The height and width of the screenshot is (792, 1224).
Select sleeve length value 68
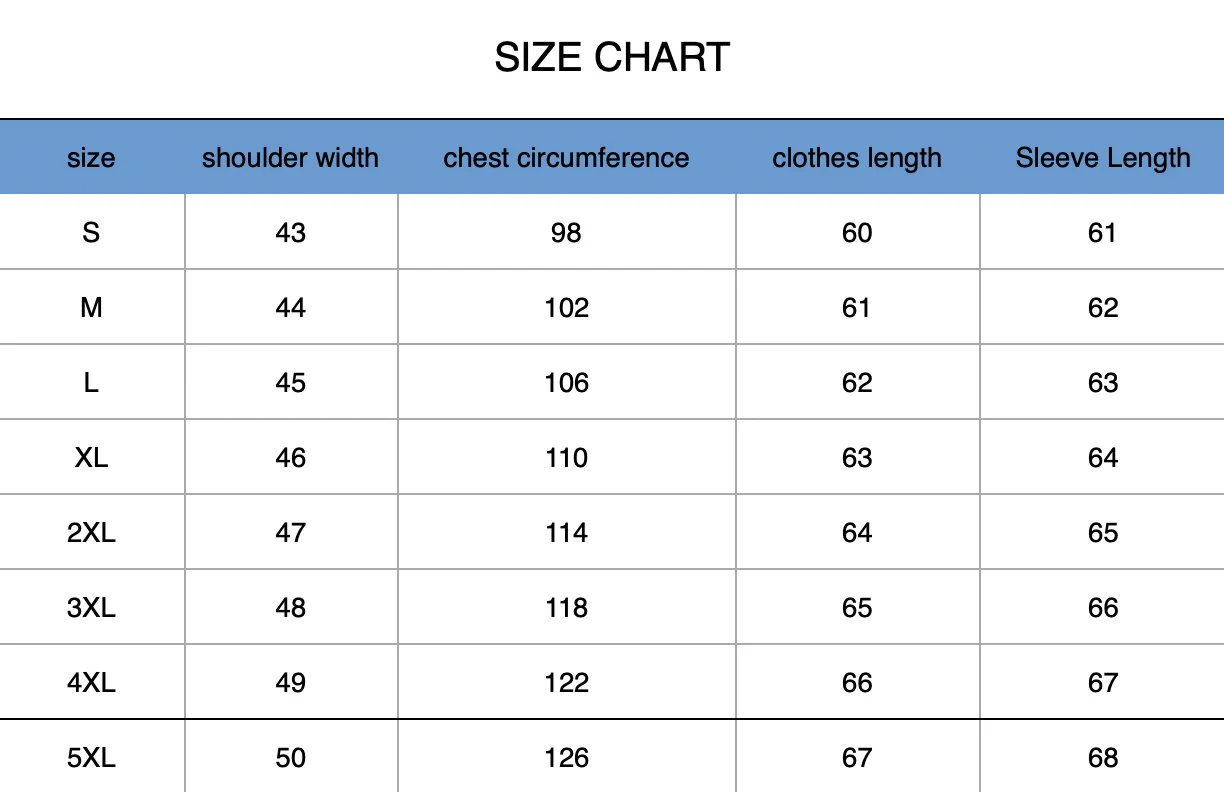tap(1103, 758)
